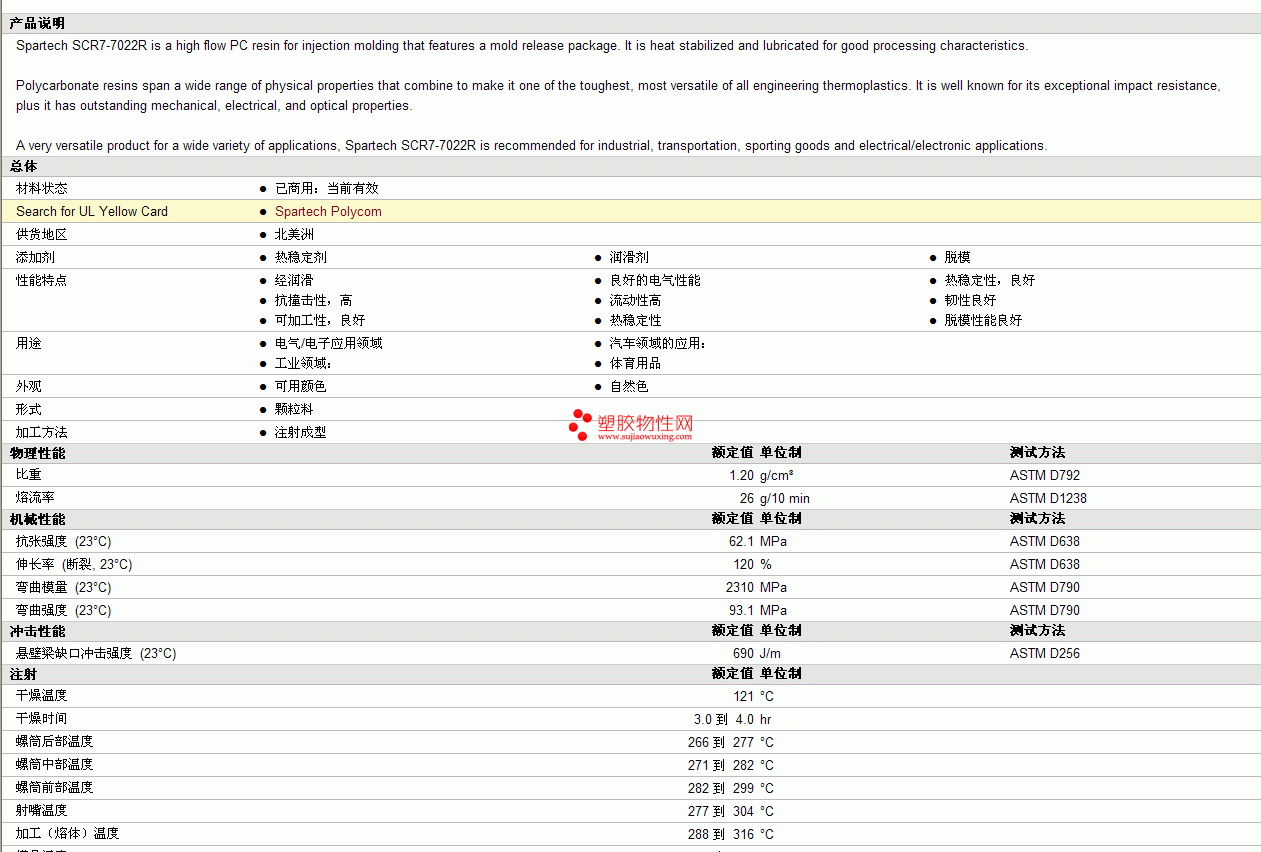Select the 流动性高 feature entry

636,300
